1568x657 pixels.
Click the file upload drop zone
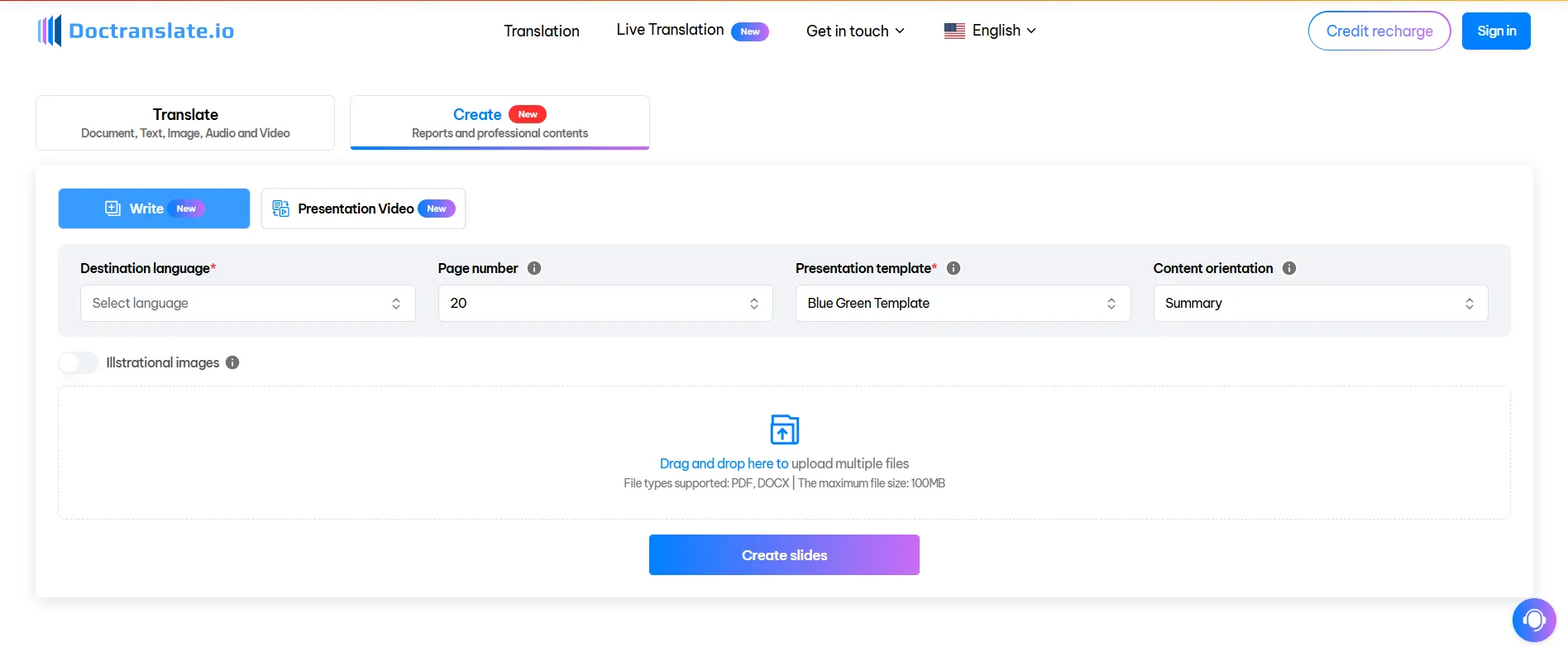(784, 453)
